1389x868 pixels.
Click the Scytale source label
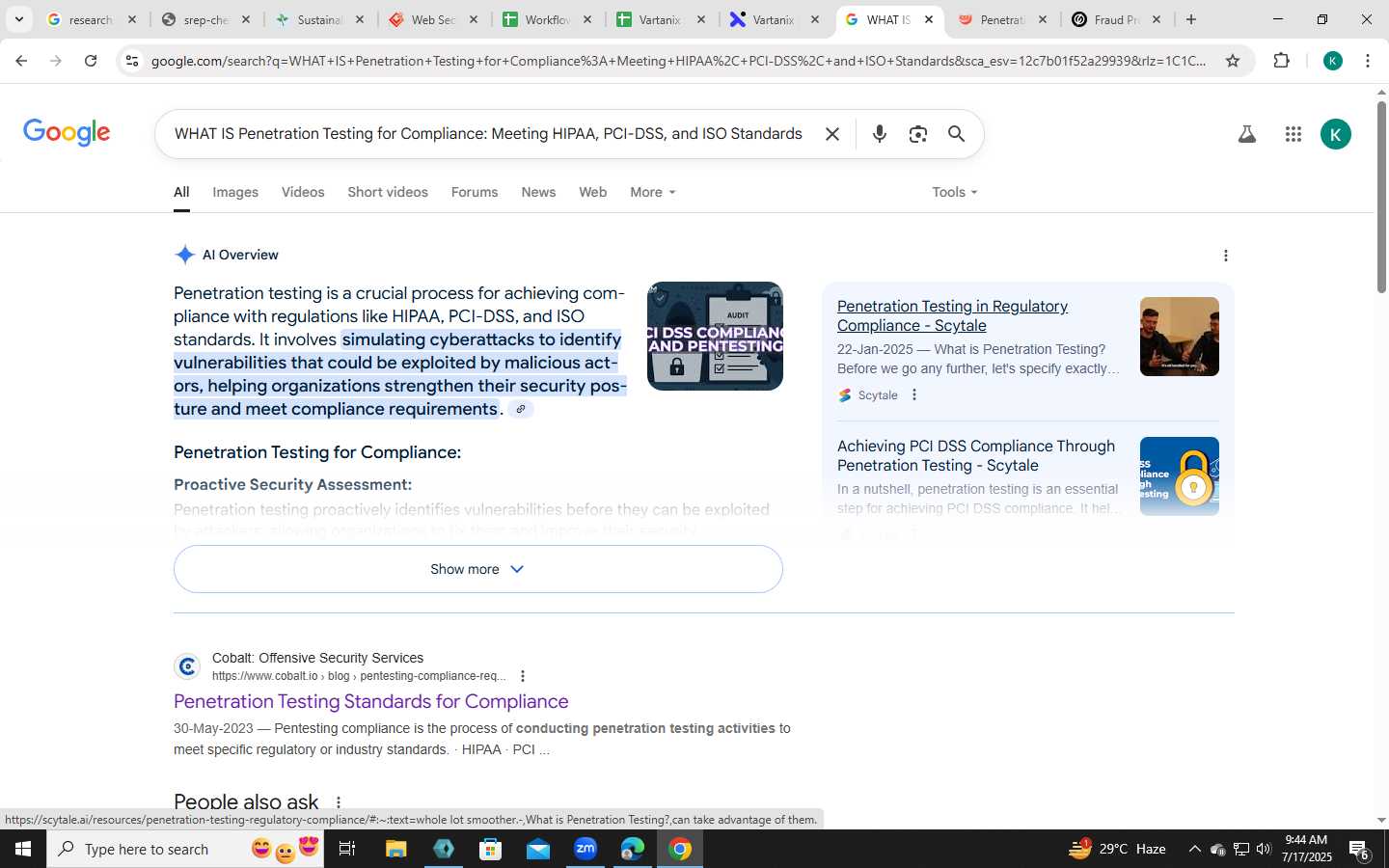click(x=878, y=395)
